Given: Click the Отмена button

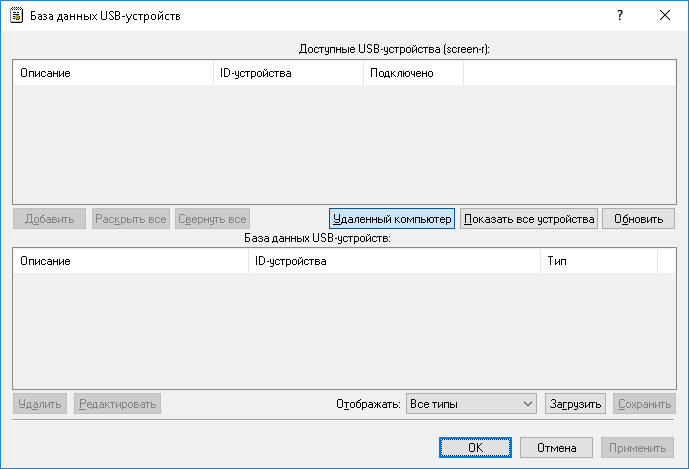Looking at the screenshot, I should 556,448.
